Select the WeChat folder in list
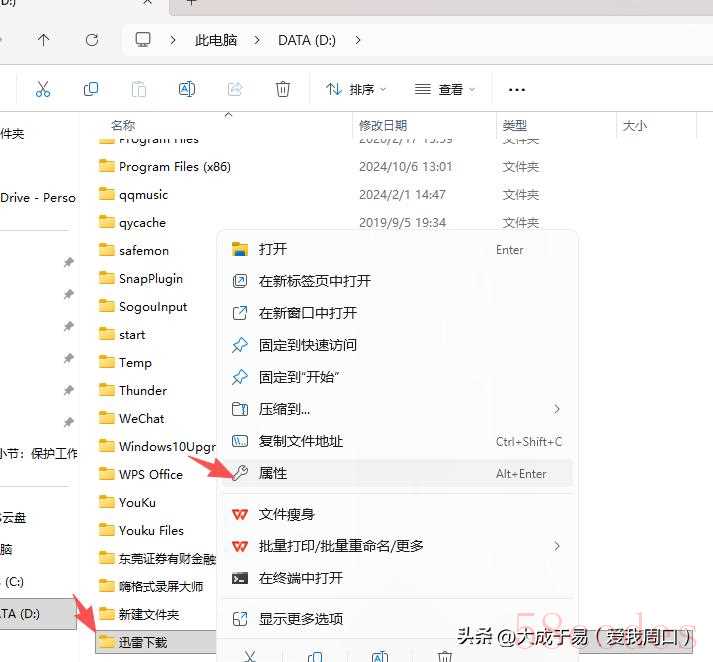 click(141, 419)
